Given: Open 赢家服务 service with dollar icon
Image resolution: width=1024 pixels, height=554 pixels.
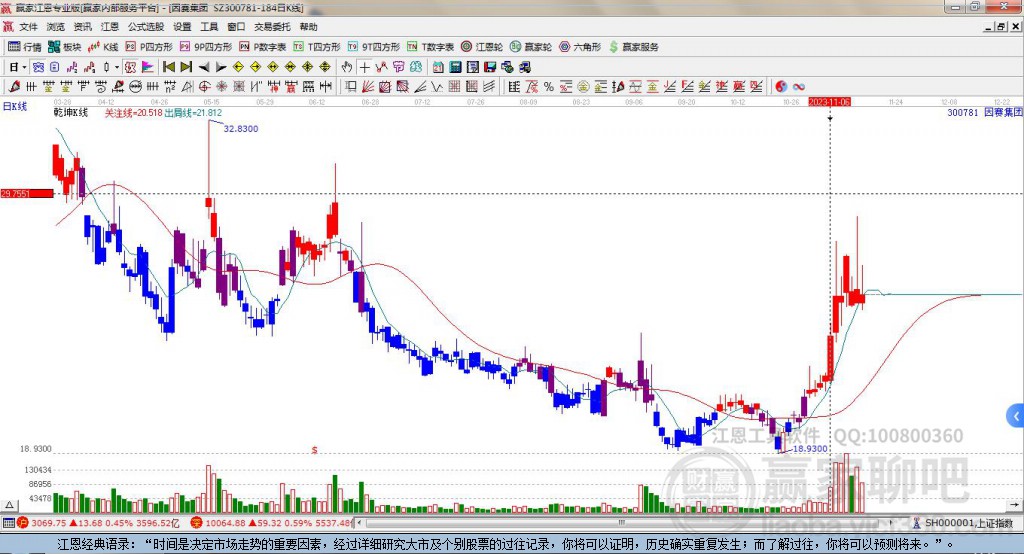Looking at the screenshot, I should point(633,47).
